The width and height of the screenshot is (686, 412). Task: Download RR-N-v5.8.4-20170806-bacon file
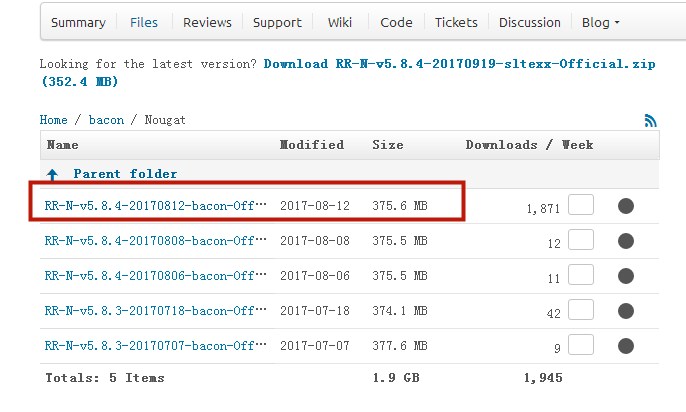tap(155, 276)
